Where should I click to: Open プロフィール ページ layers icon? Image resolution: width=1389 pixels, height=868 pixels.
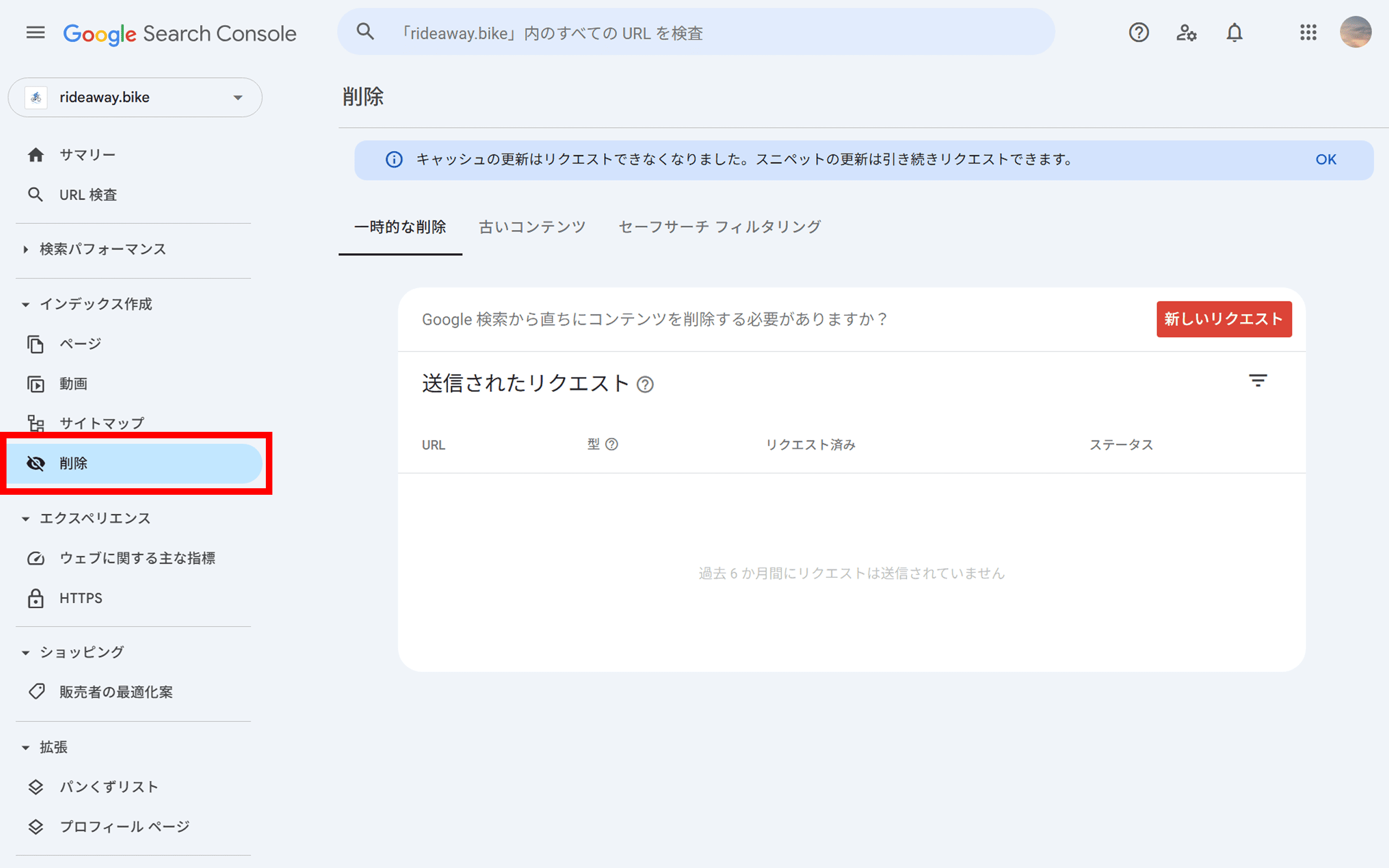(x=36, y=827)
